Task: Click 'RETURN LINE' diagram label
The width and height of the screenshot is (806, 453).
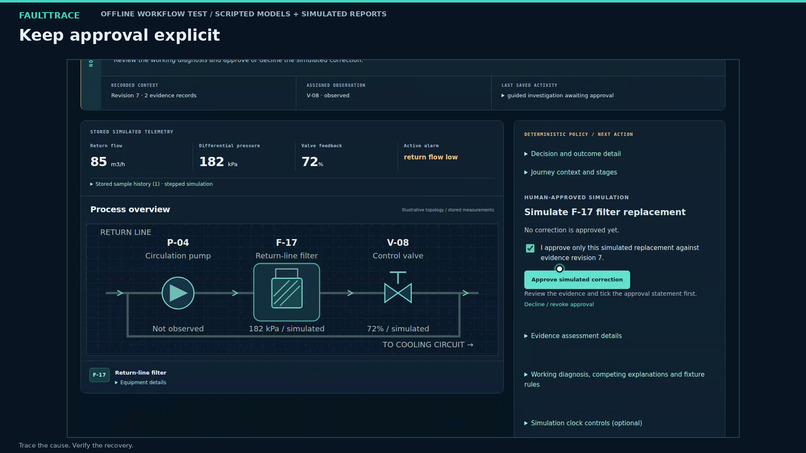Action: [x=125, y=232]
